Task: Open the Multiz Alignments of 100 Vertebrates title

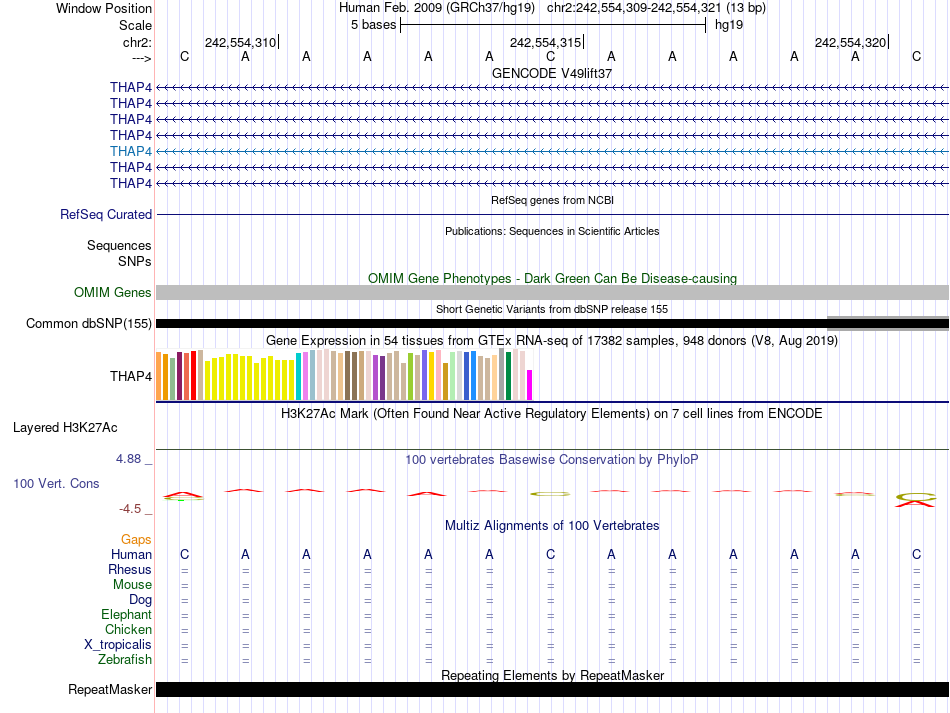Action: [552, 525]
